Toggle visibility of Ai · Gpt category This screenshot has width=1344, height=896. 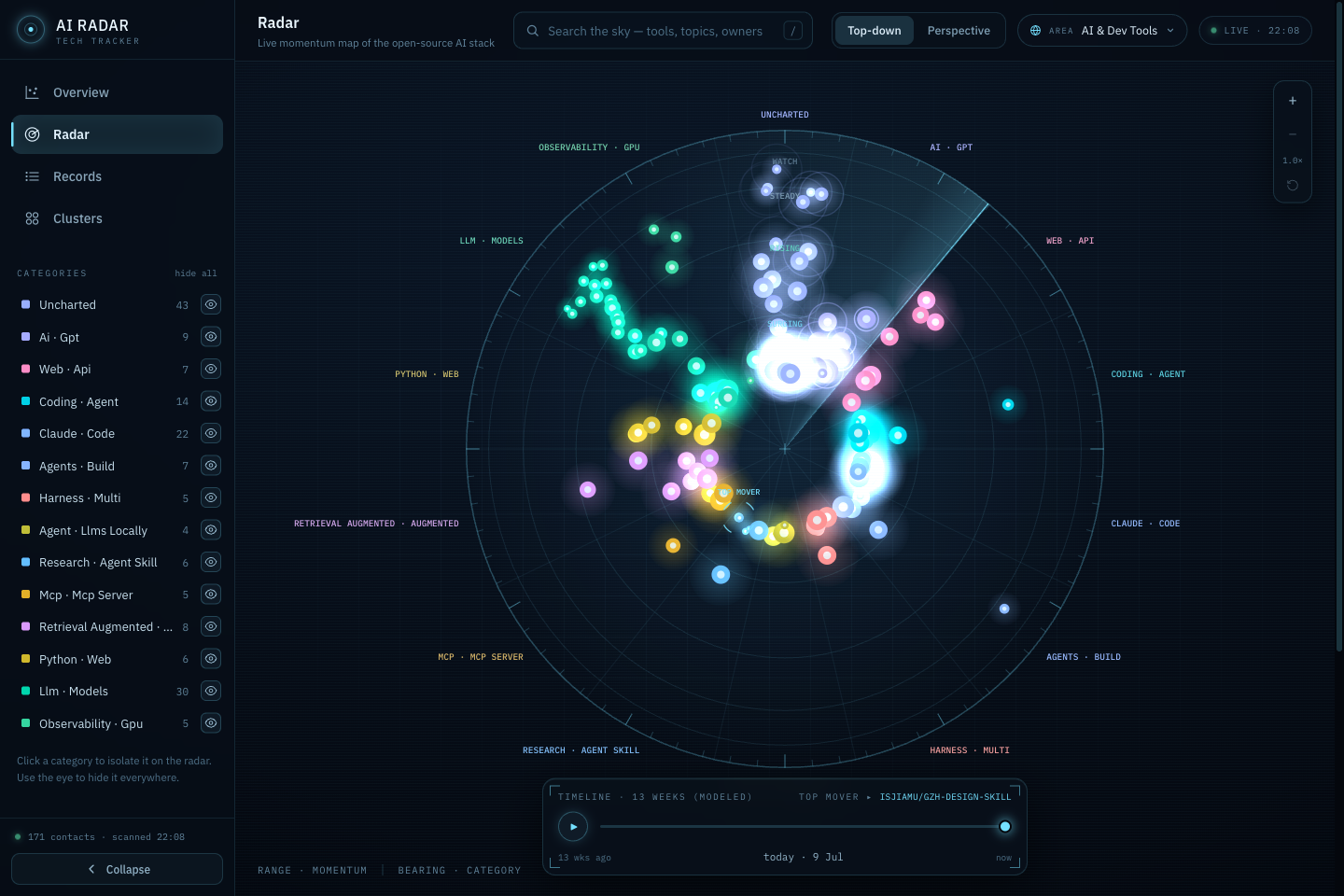(x=211, y=337)
